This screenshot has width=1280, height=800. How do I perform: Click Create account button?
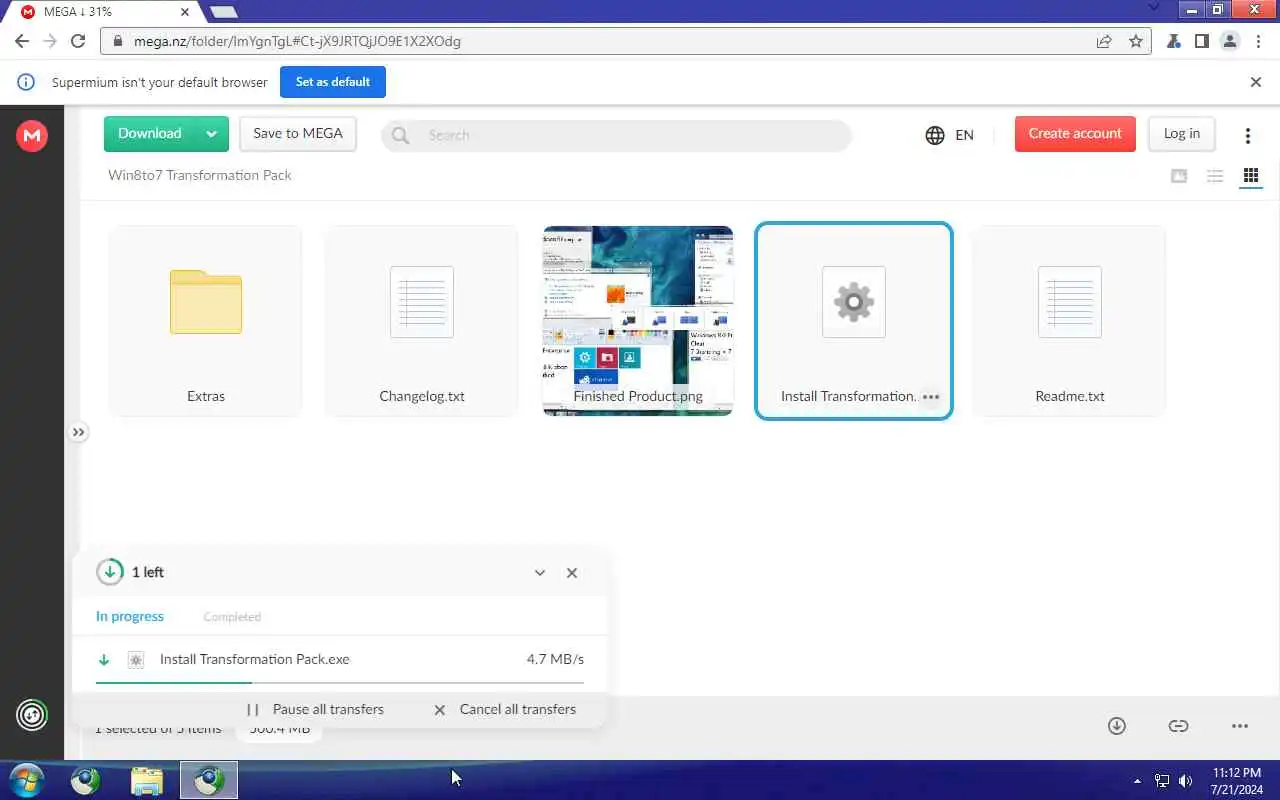pyautogui.click(x=1075, y=134)
